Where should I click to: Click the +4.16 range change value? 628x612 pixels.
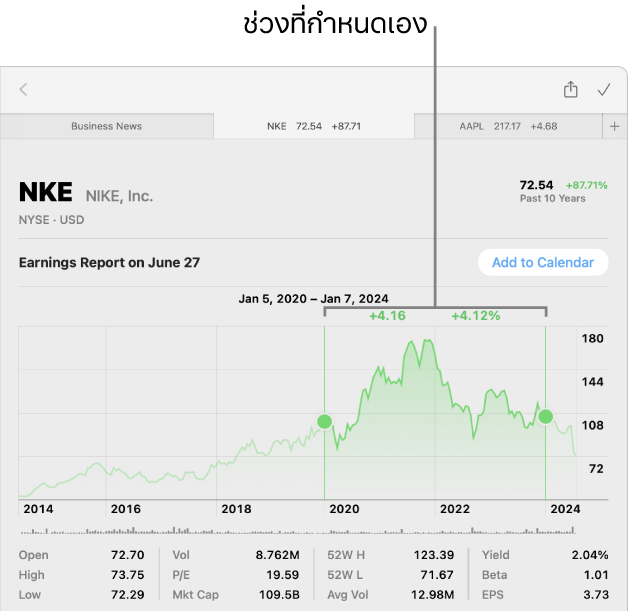[x=387, y=316]
